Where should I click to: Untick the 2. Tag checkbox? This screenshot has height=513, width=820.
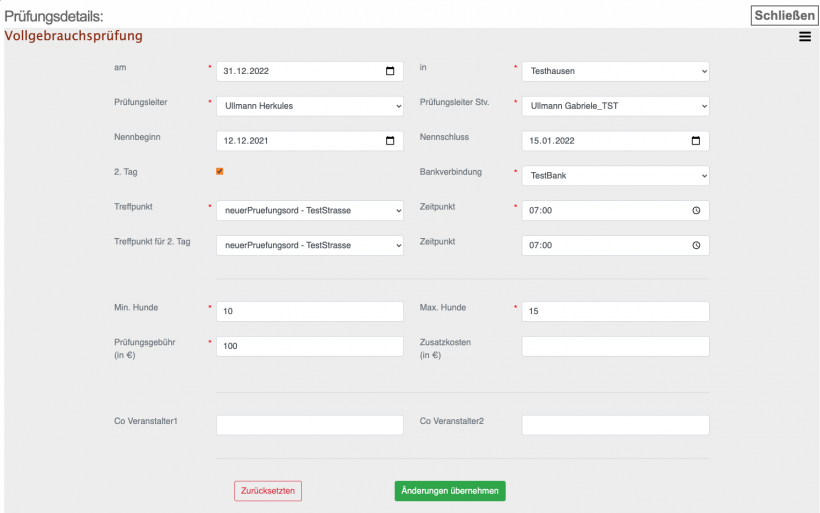pos(220,171)
